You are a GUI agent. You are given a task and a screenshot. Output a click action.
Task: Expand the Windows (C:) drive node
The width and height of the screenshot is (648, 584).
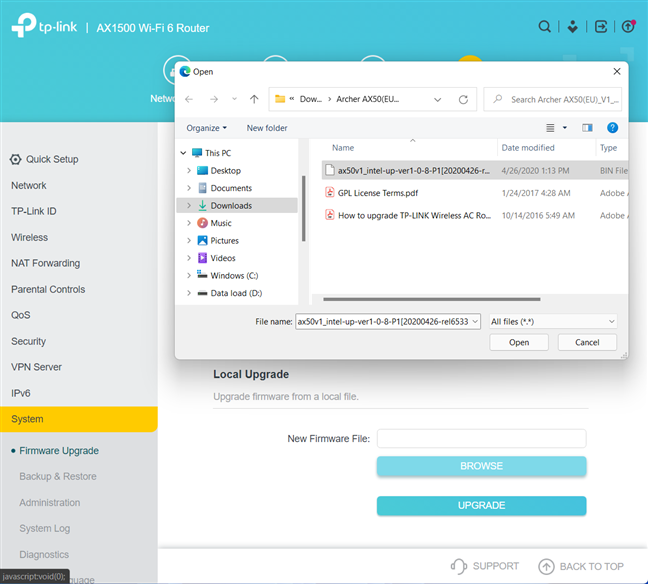189,275
